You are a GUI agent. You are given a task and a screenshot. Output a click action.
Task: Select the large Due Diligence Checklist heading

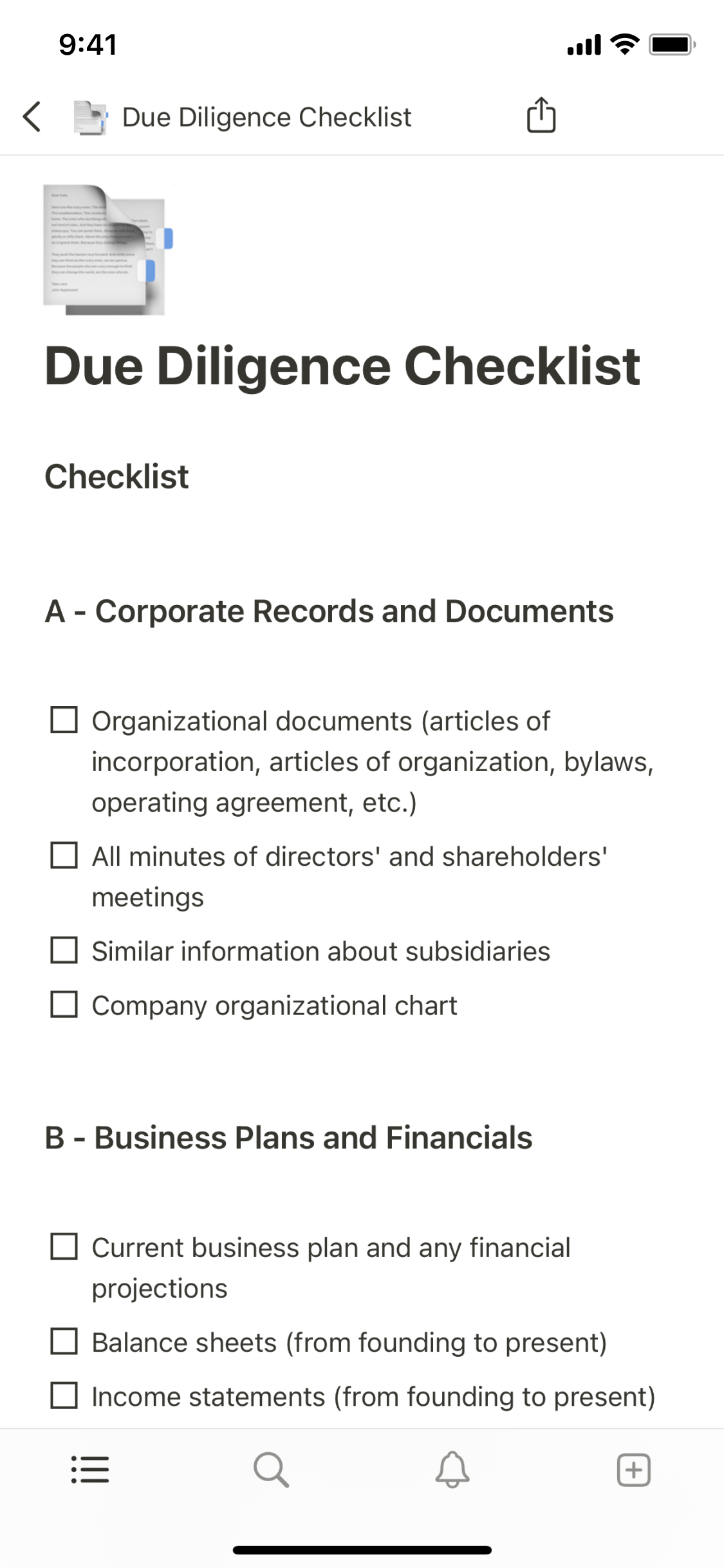pyautogui.click(x=342, y=366)
